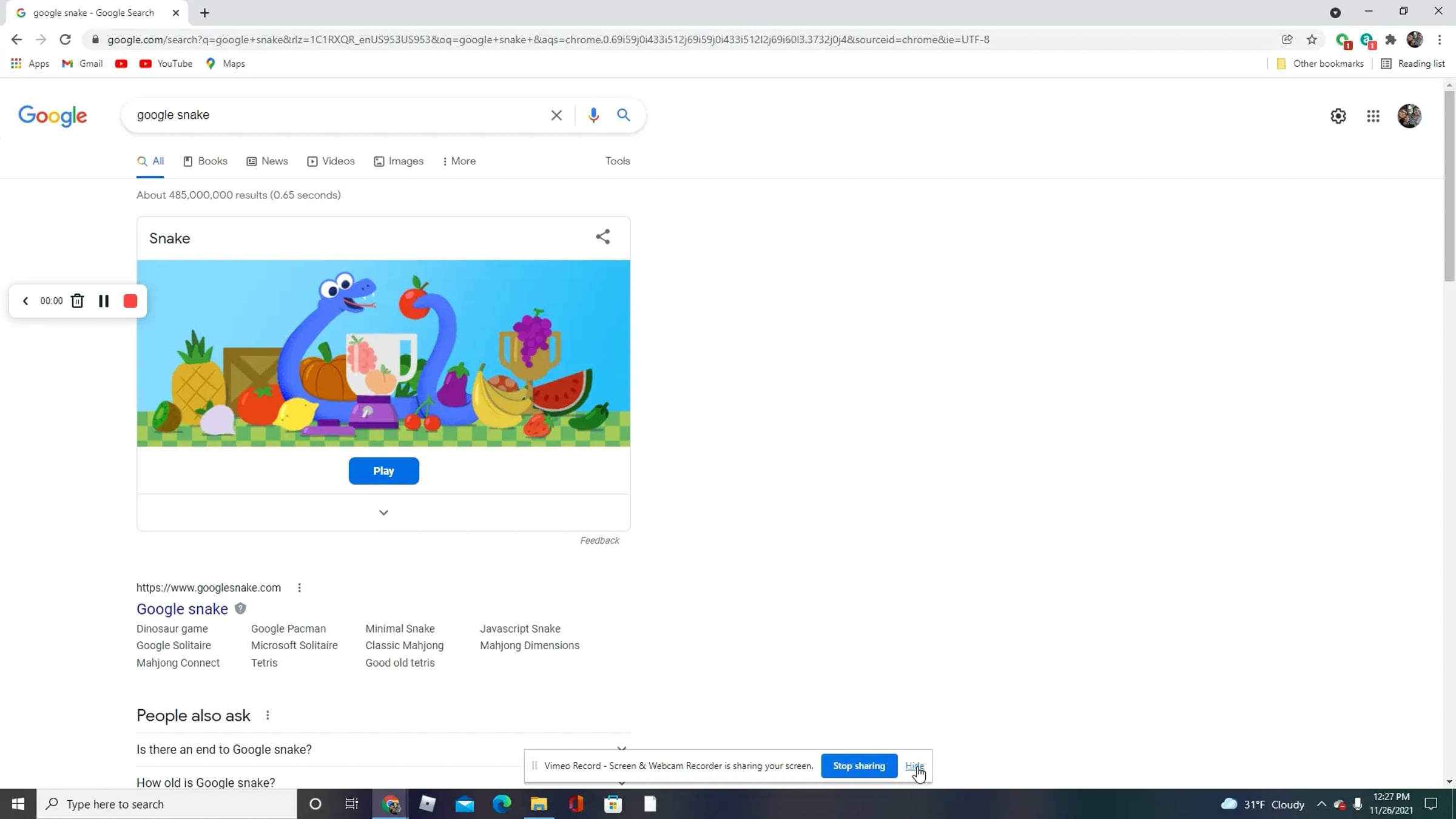Expand "Is there an end to Google snake?"
The image size is (1456, 819).
[383, 750]
